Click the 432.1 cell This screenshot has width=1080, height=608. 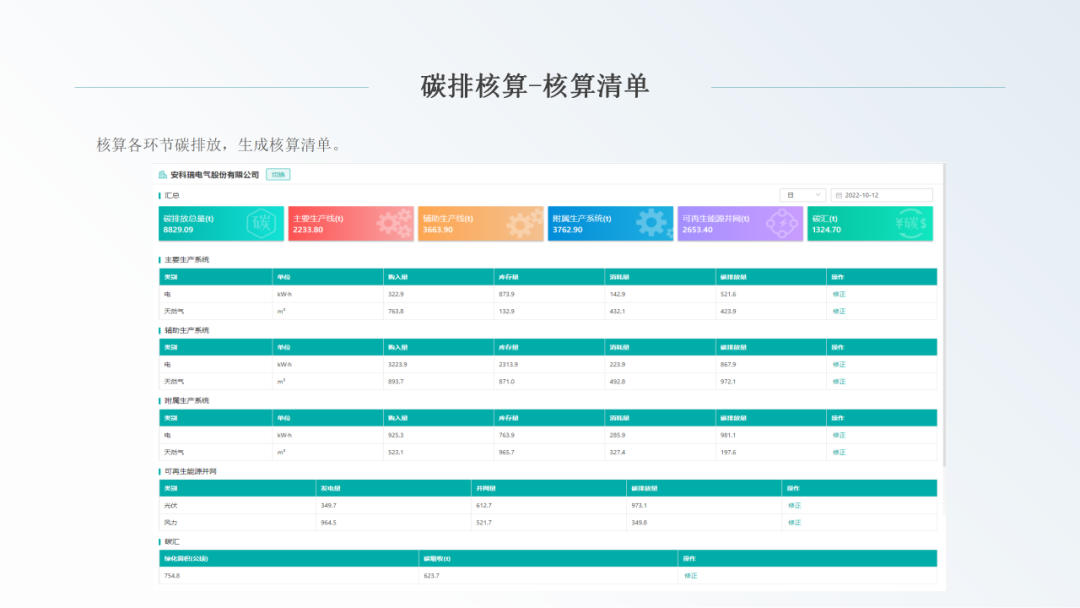point(618,311)
